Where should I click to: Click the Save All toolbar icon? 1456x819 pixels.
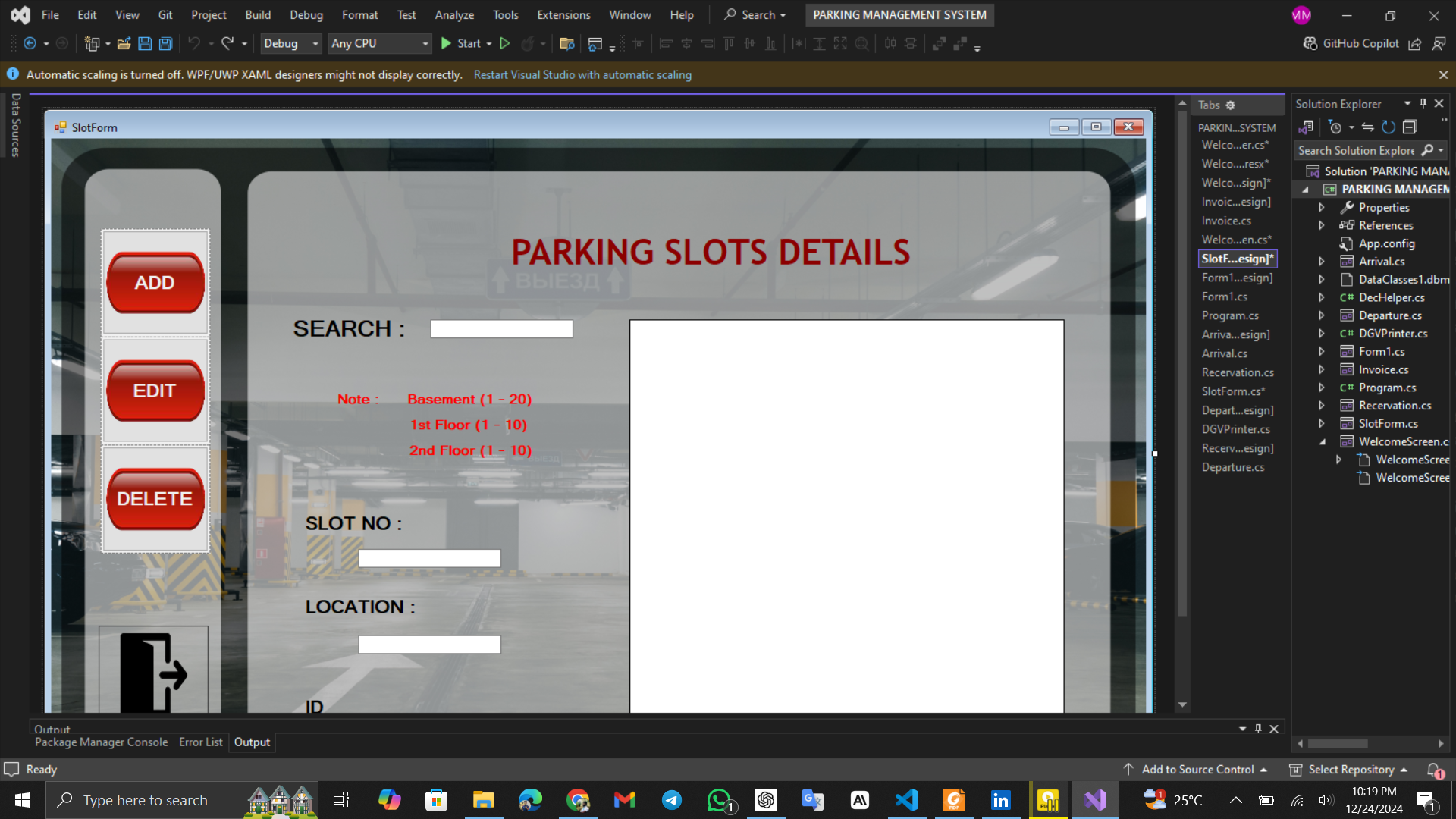165,44
